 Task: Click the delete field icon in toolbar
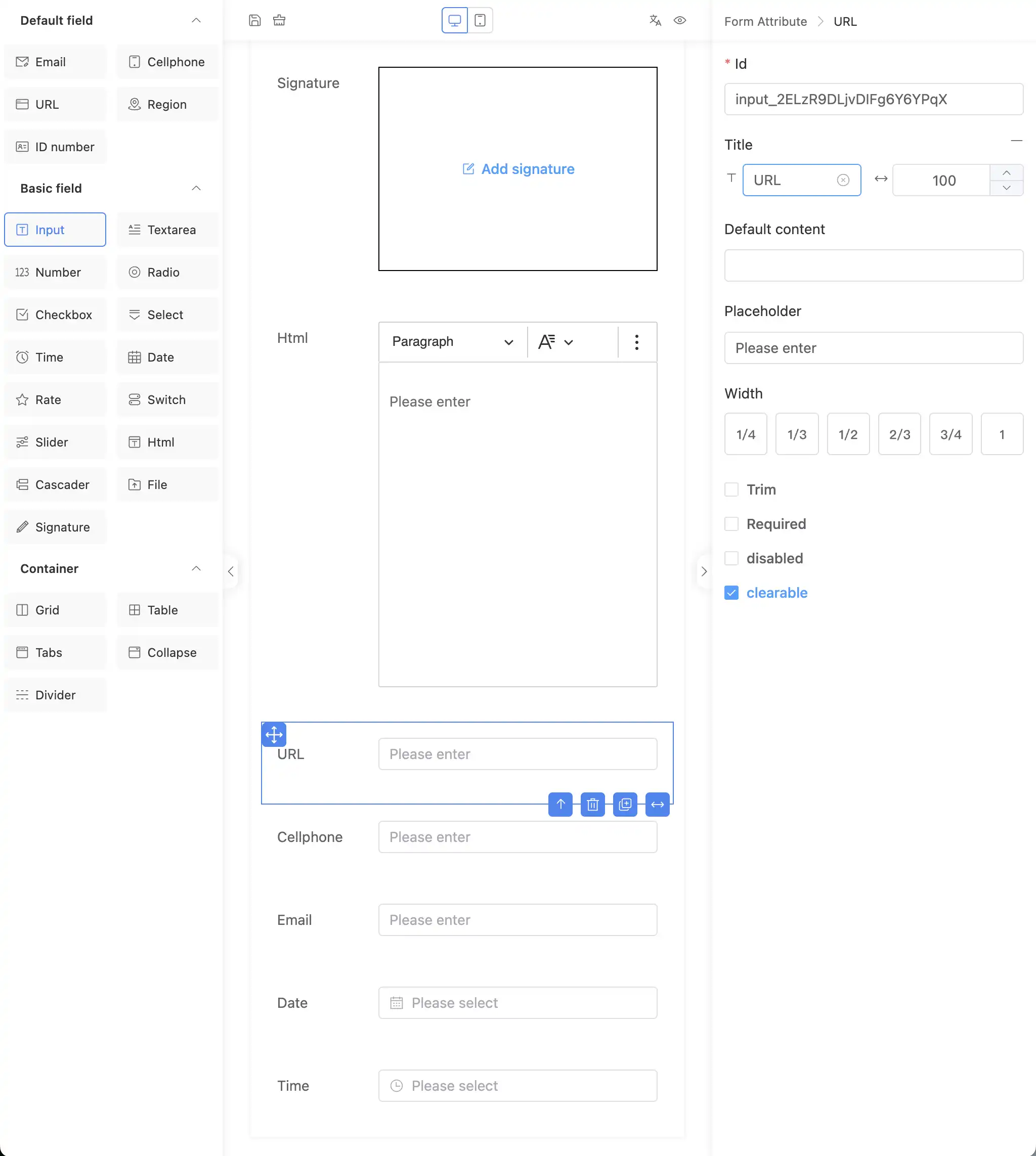(593, 804)
